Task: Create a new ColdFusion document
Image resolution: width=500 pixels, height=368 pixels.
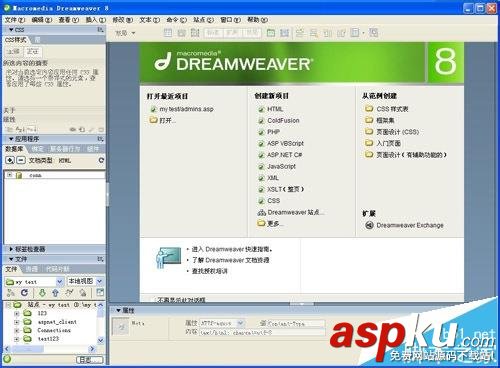Action: point(279,120)
